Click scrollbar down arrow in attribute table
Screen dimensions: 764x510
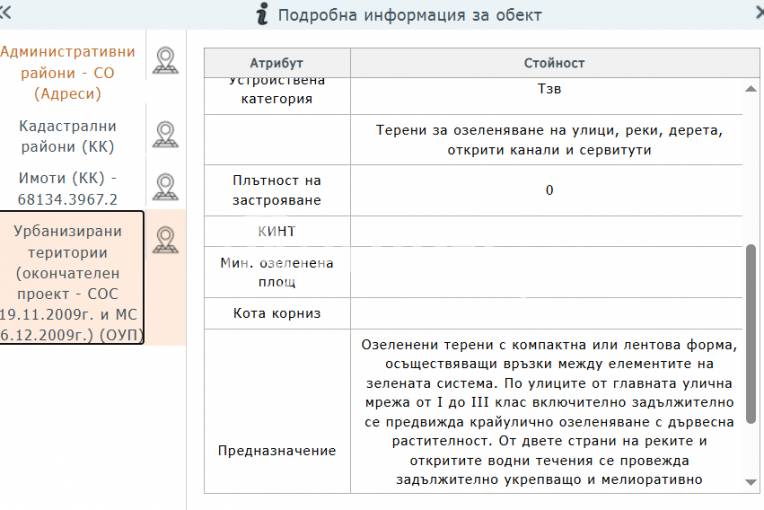pyautogui.click(x=751, y=482)
